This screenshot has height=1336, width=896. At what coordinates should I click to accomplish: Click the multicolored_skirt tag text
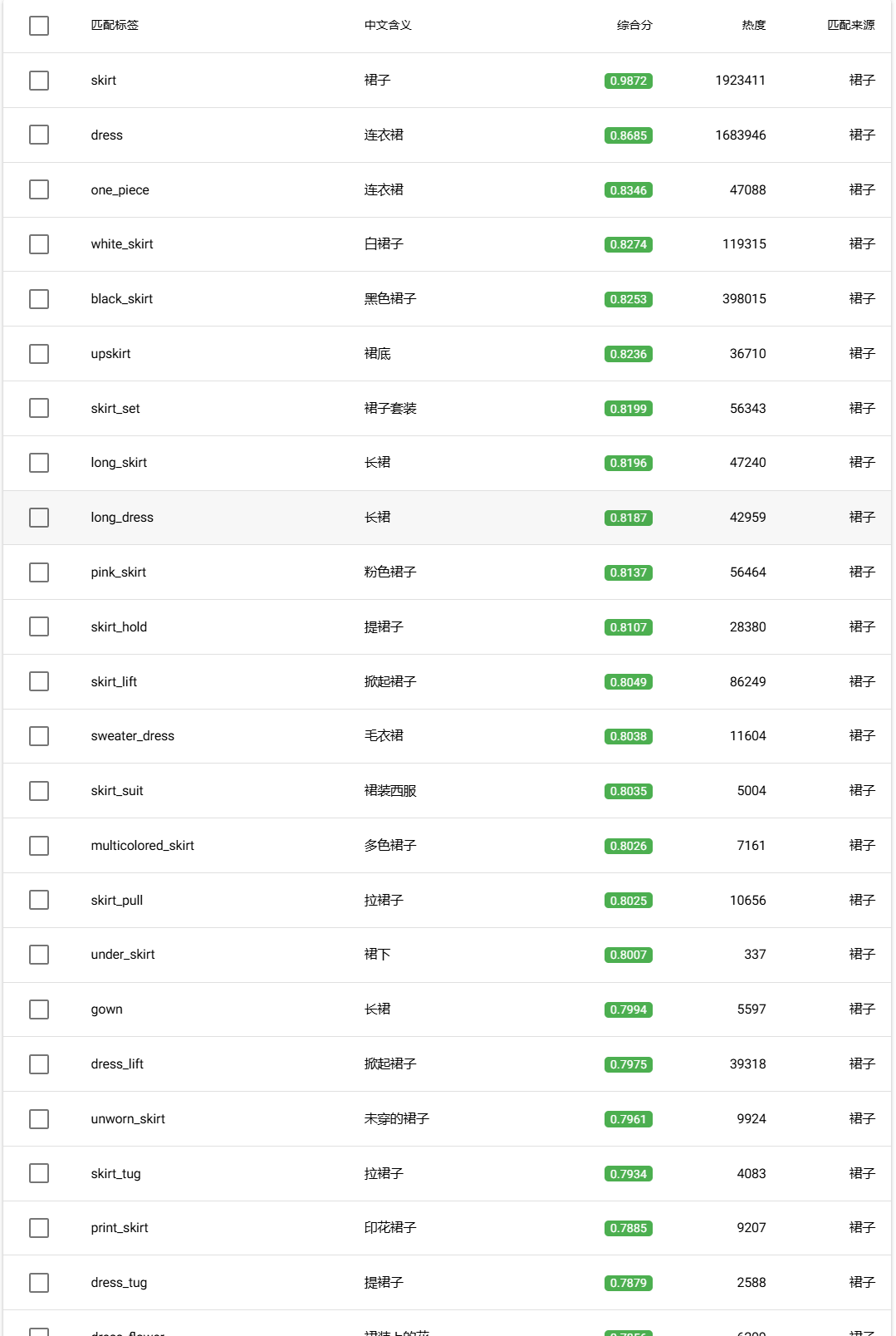(143, 846)
